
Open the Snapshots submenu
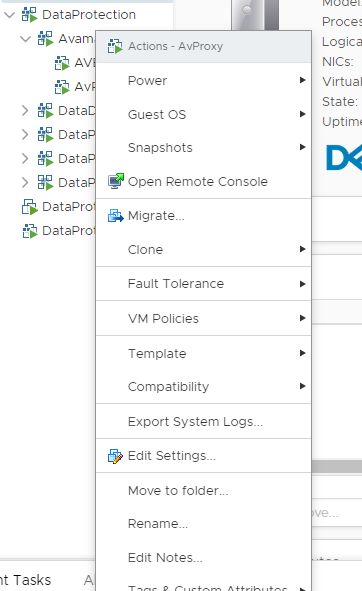click(x=204, y=147)
